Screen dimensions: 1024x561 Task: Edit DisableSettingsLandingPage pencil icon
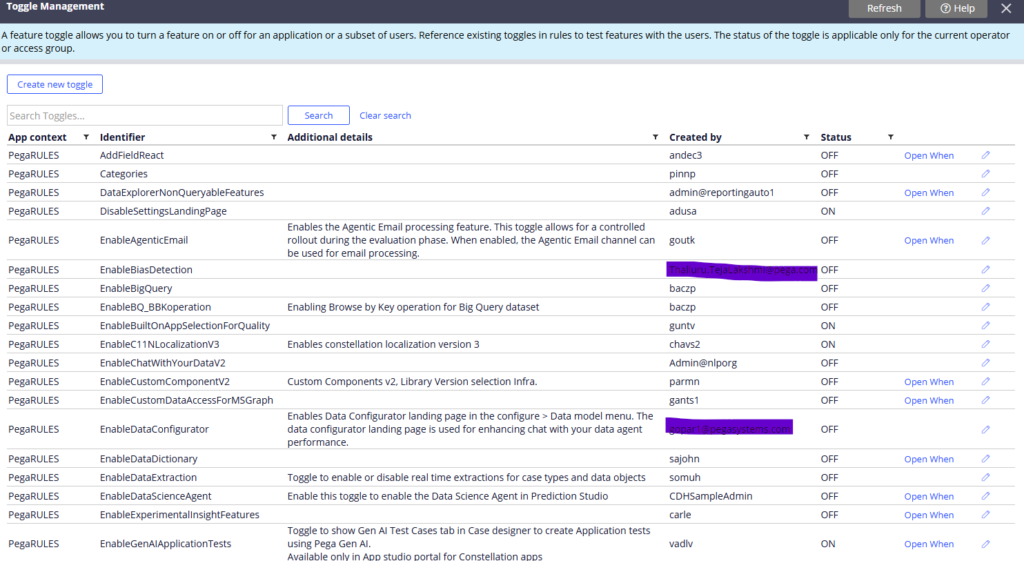click(985, 211)
